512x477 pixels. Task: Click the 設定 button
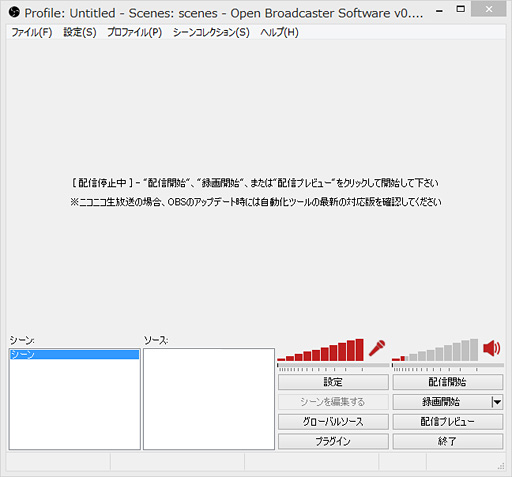333,382
